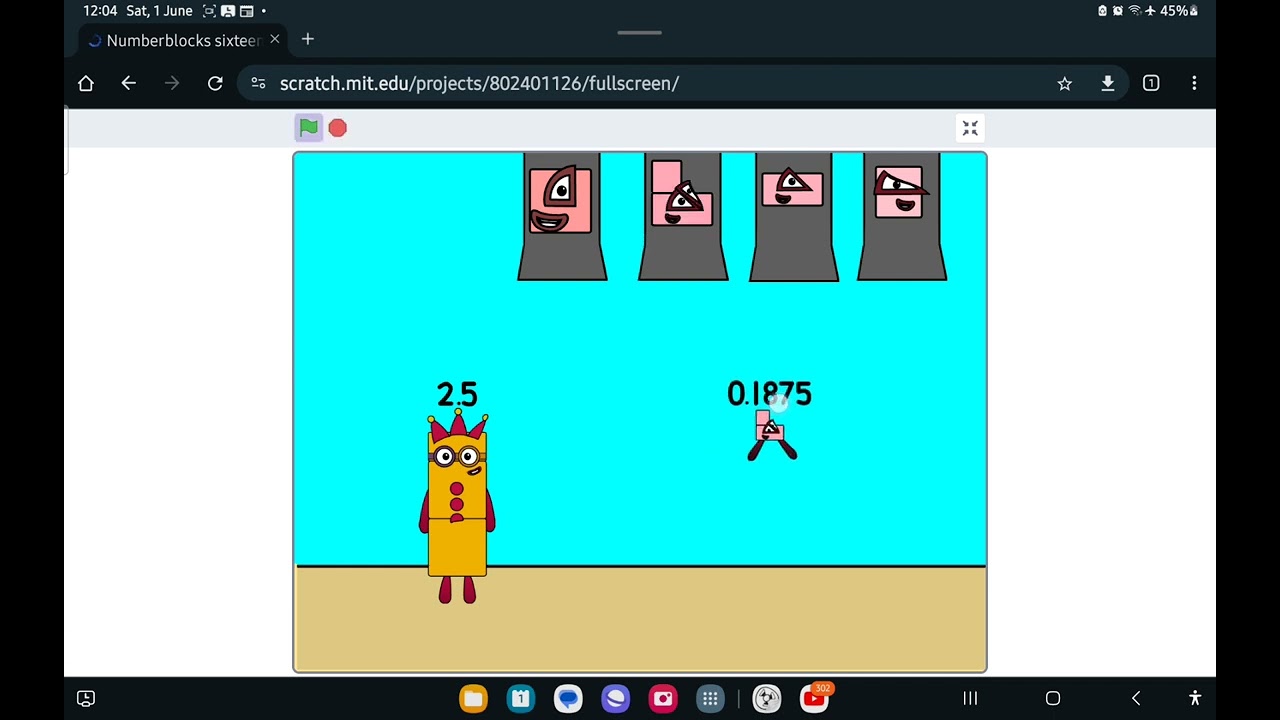Open the Chrome icon in taskbar
The height and width of the screenshot is (720, 1280).
[x=767, y=698]
